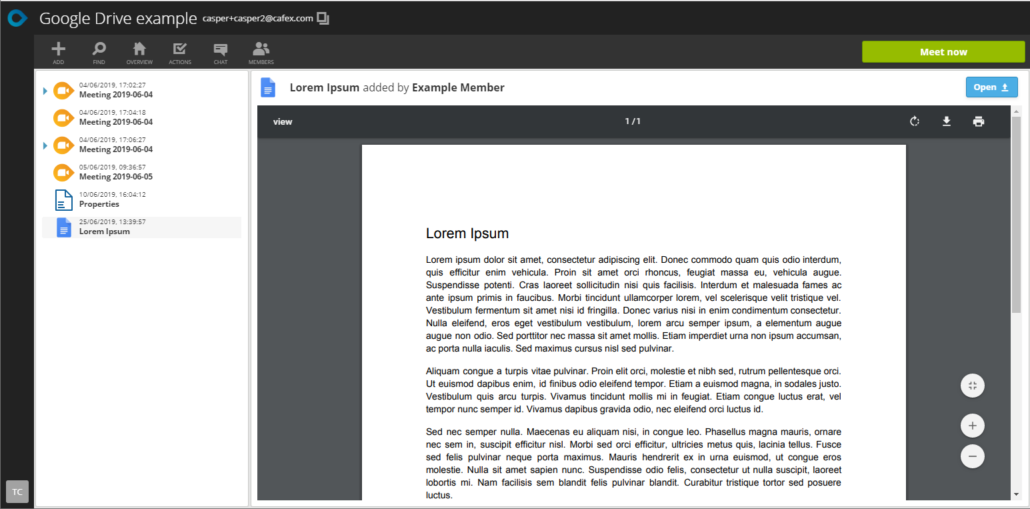This screenshot has width=1030, height=509.
Task: Click the Open button for Lorem Ipsum
Action: [991, 87]
